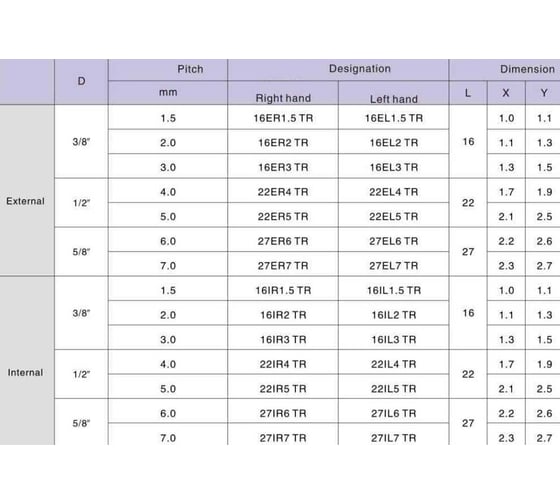Select cell 16EL2 TR
The image size is (560, 504).
(x=394, y=143)
